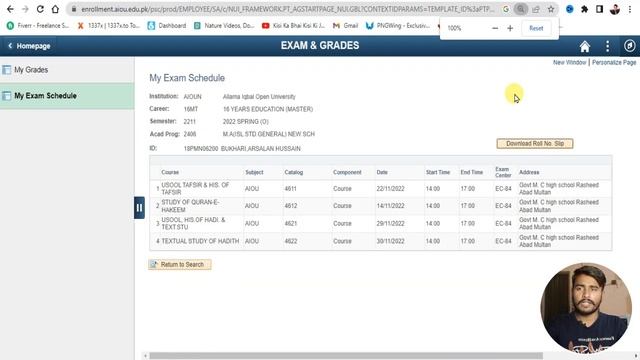Open browser home page icon
The image size is (640, 360).
[x=55, y=9]
